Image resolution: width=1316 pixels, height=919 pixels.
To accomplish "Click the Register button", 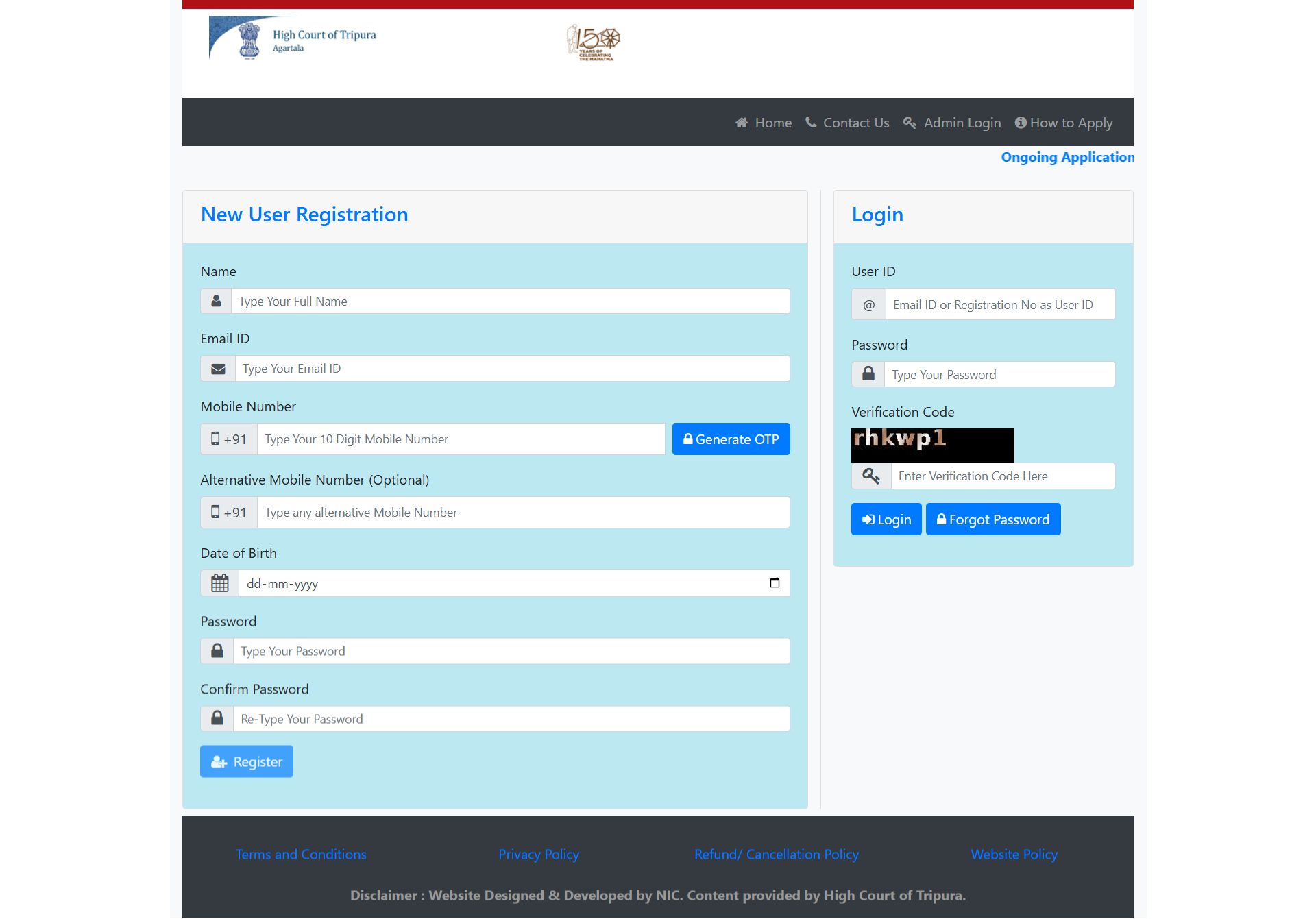I will click(x=247, y=761).
